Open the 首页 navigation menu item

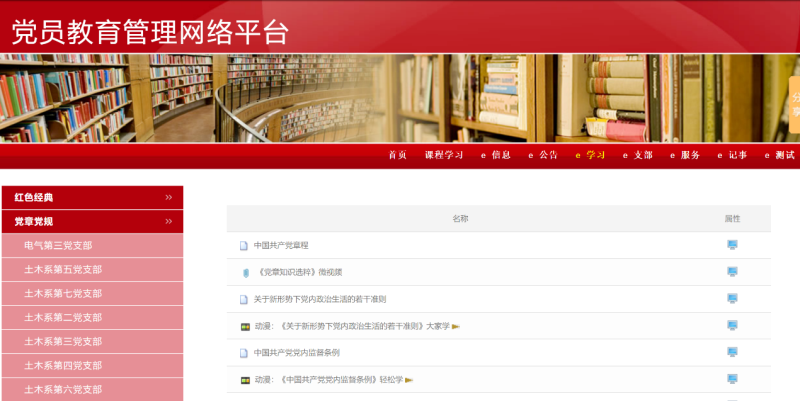tap(398, 155)
